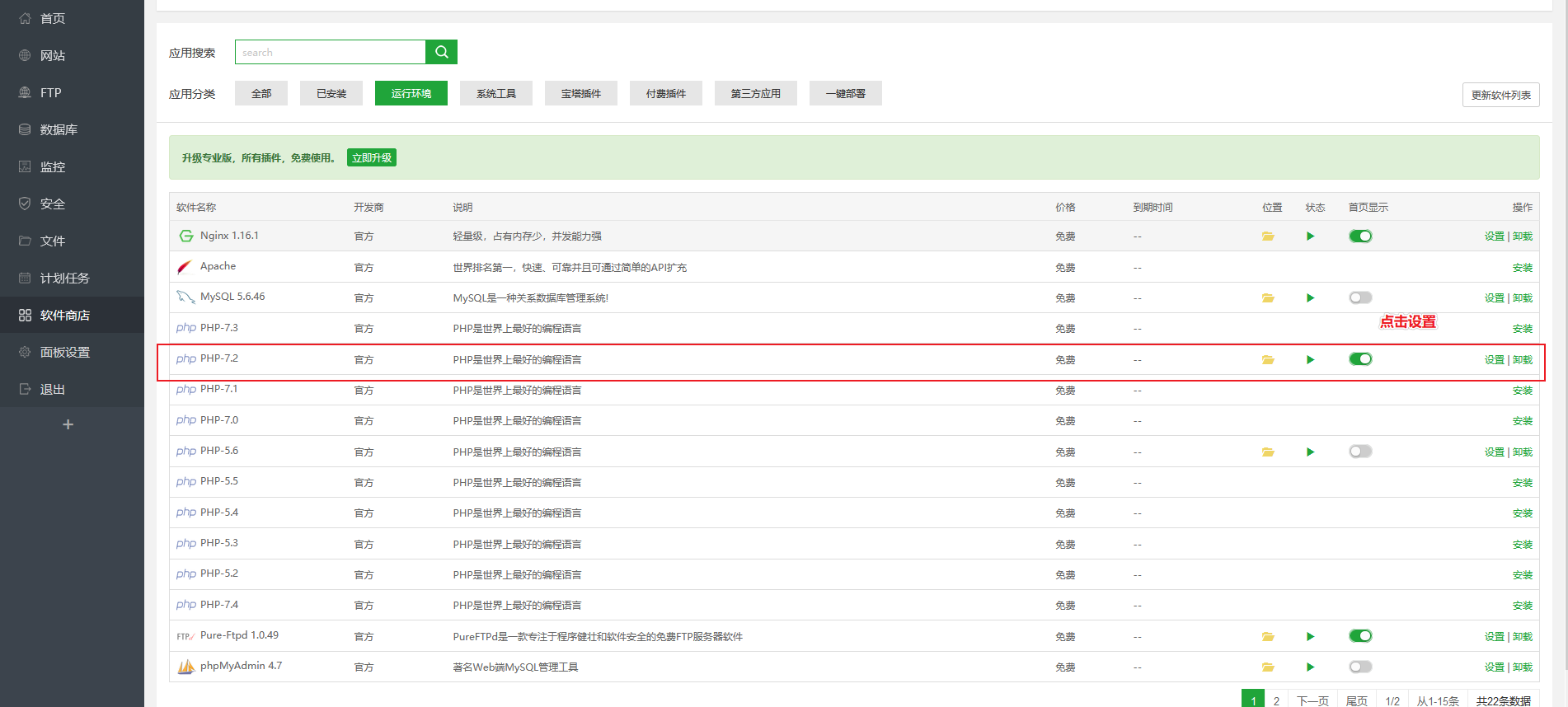Select the 付费插件 category tab
The image size is (1568, 707).
(666, 93)
